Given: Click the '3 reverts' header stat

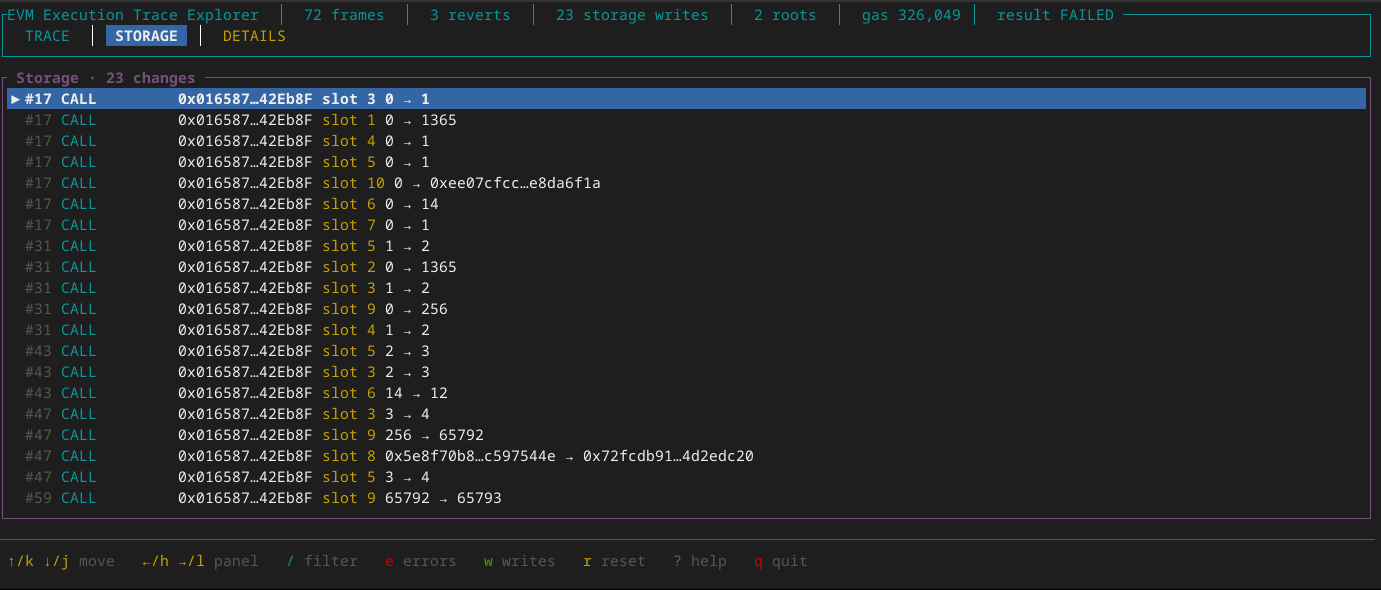Looking at the screenshot, I should point(470,15).
